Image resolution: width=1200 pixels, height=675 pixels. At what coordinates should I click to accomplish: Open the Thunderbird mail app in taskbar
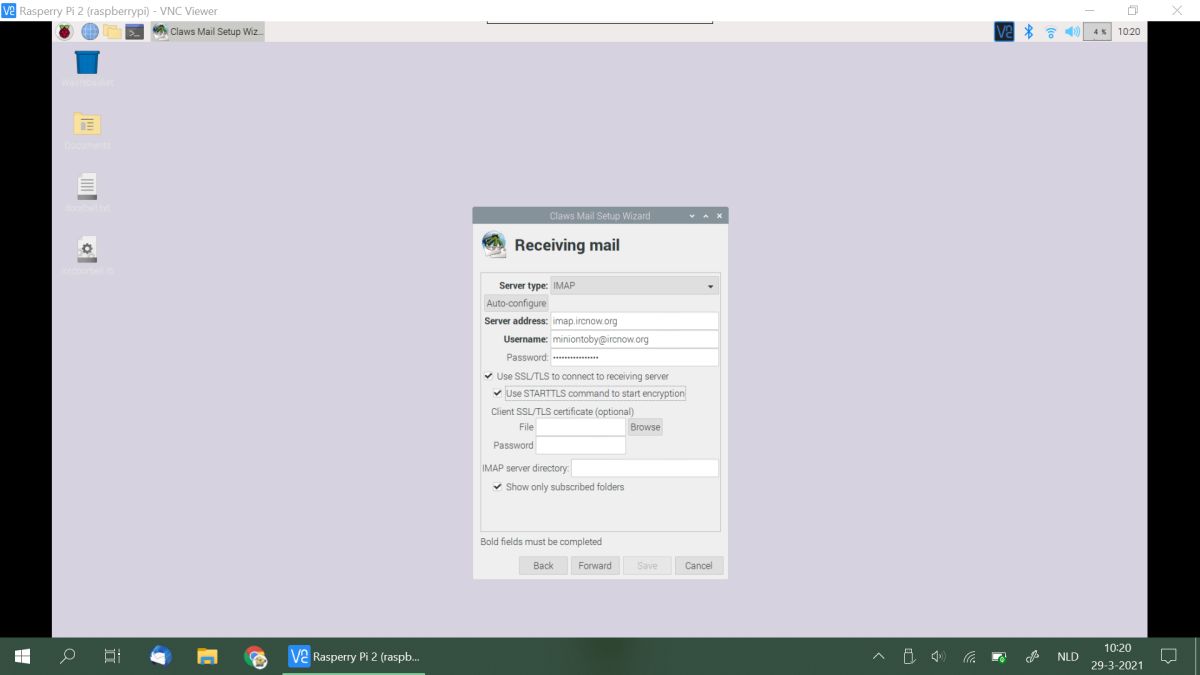tap(160, 657)
